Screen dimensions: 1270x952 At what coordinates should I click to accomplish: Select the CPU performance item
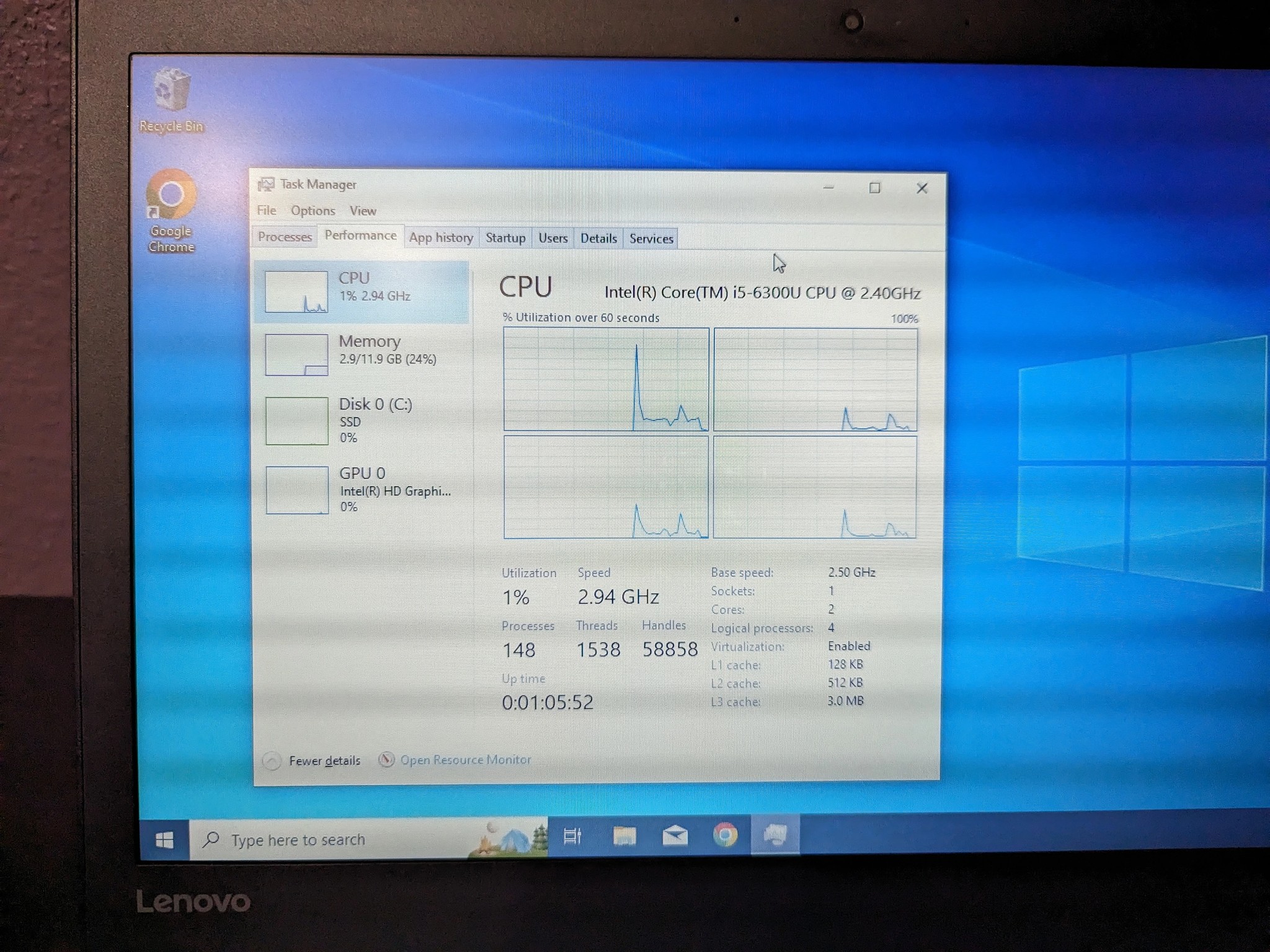(x=362, y=292)
